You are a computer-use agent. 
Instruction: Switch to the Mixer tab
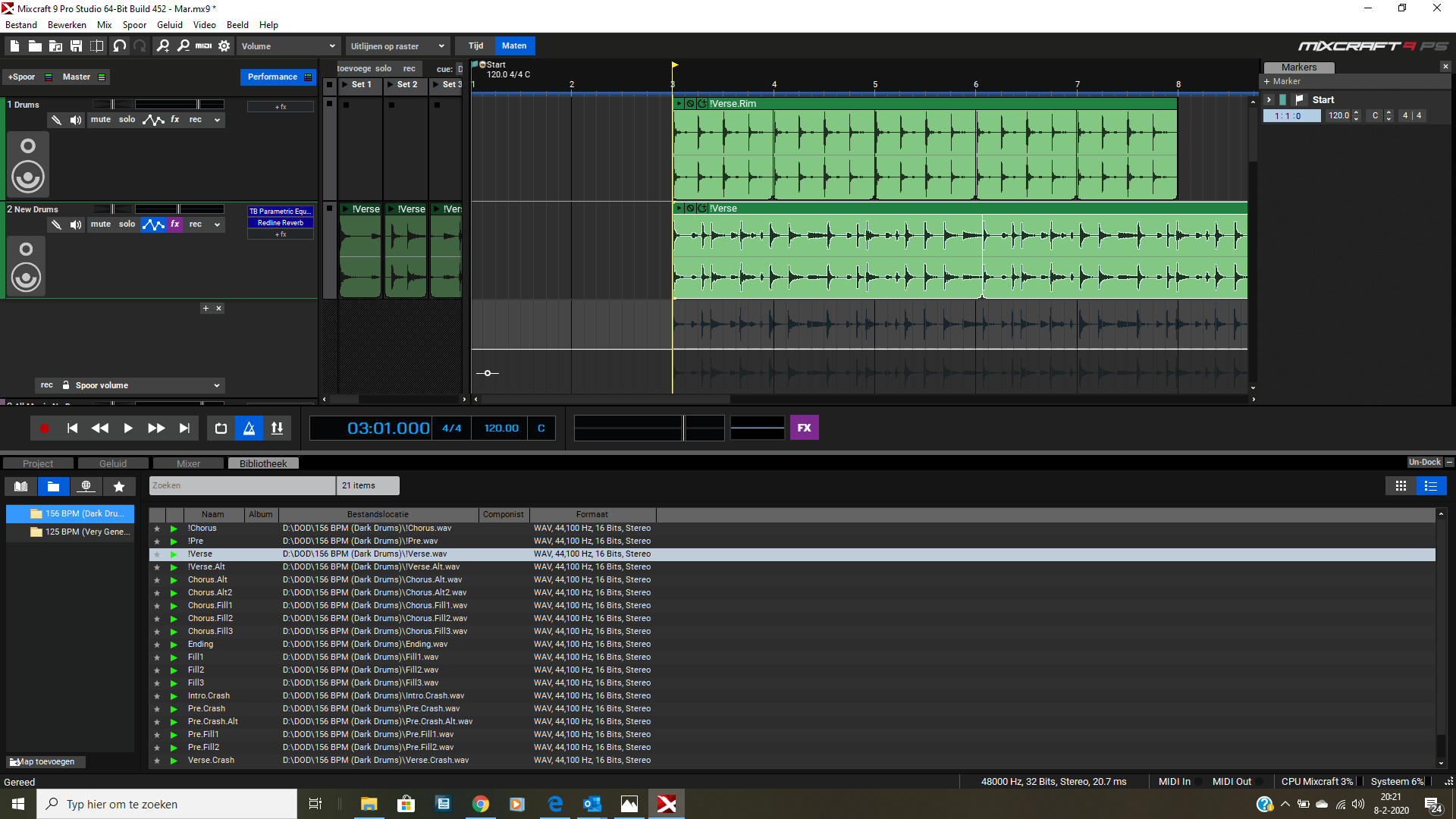(188, 463)
